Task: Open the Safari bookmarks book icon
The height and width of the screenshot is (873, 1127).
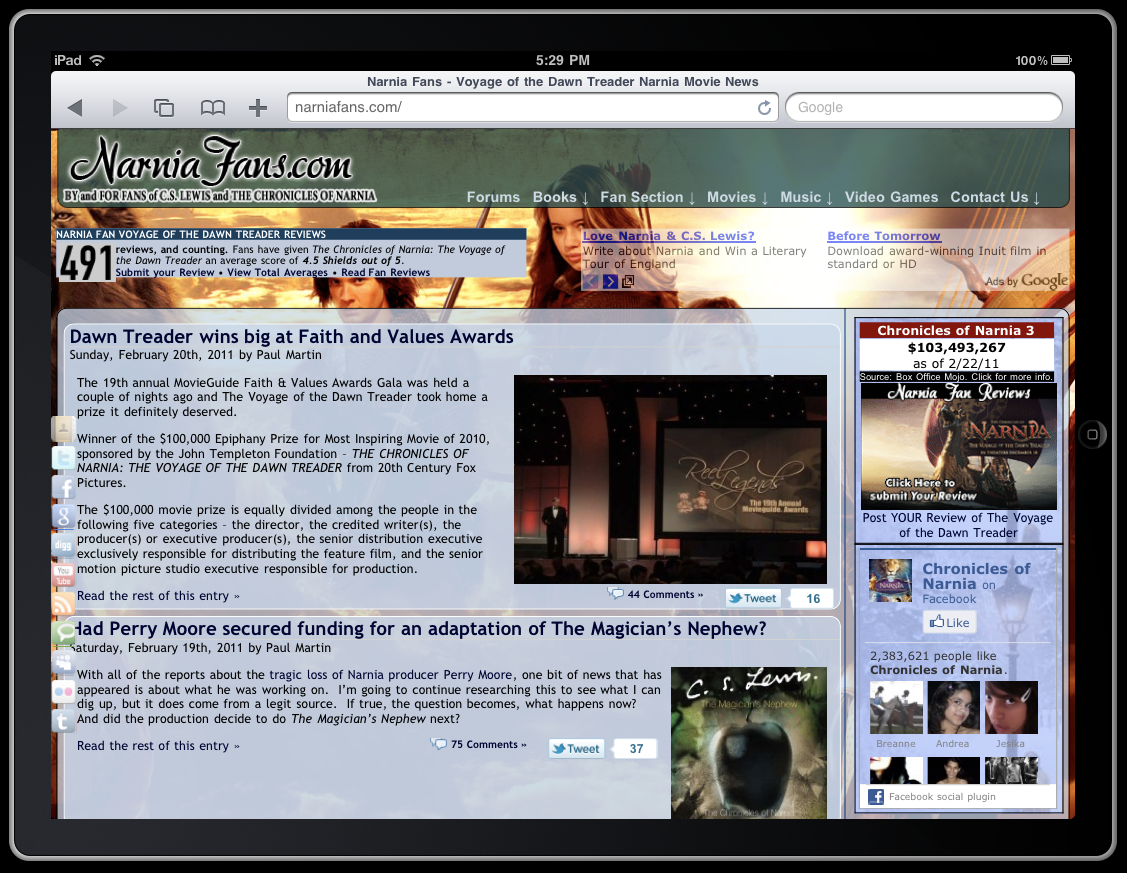Action: click(x=212, y=108)
